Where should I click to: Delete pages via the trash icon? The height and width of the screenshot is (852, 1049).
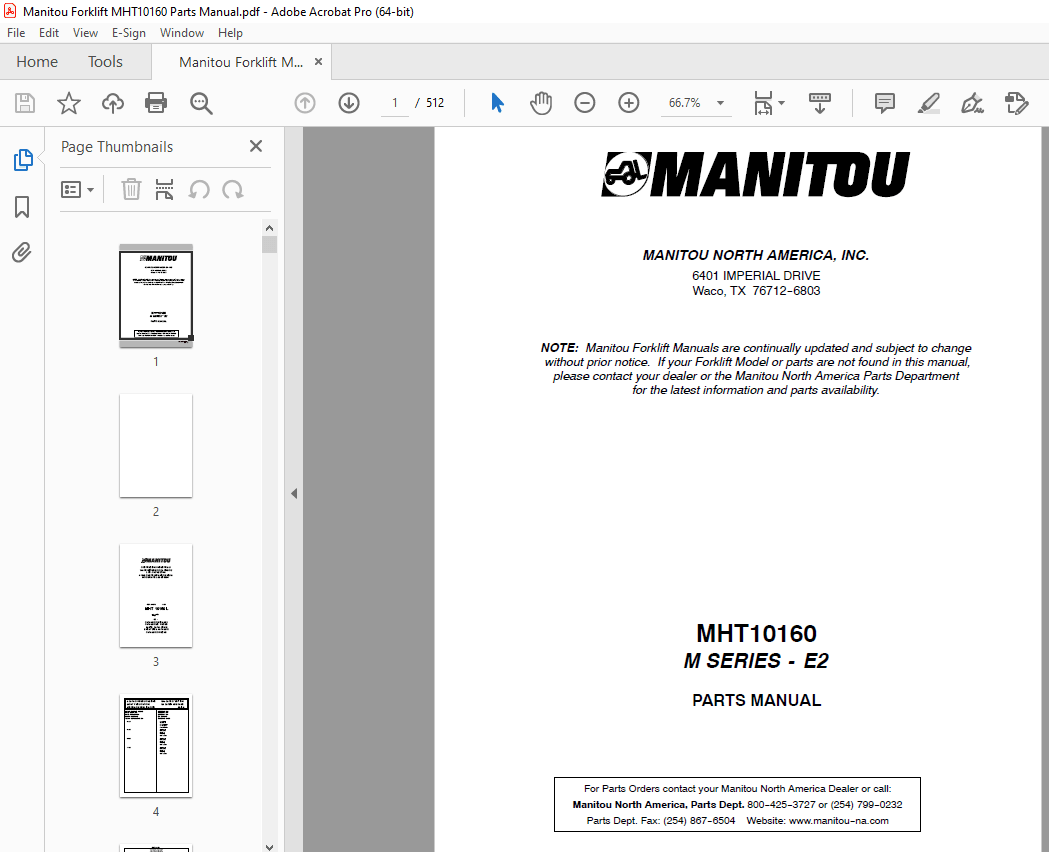click(131, 189)
